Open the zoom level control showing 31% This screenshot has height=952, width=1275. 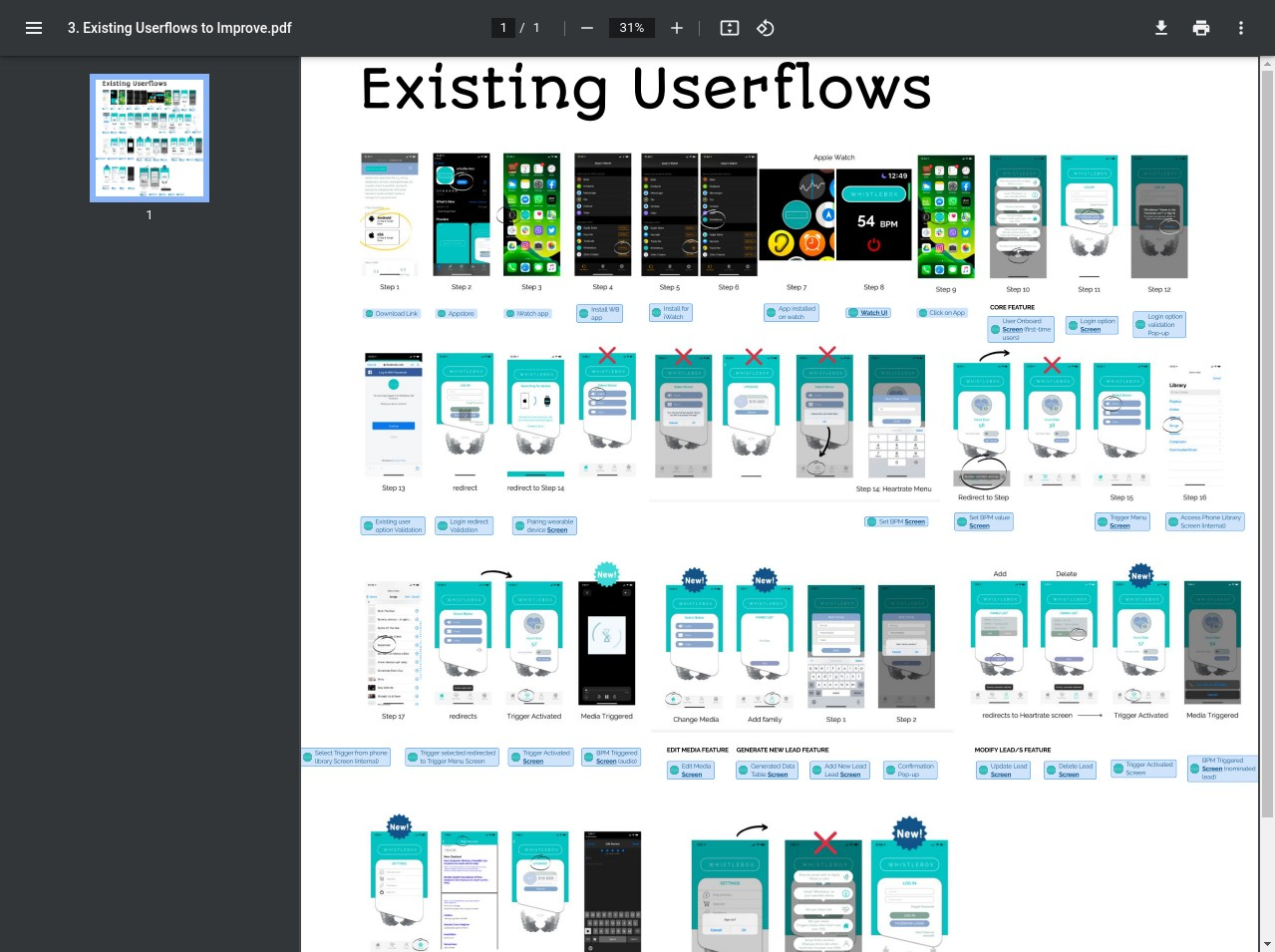click(631, 28)
